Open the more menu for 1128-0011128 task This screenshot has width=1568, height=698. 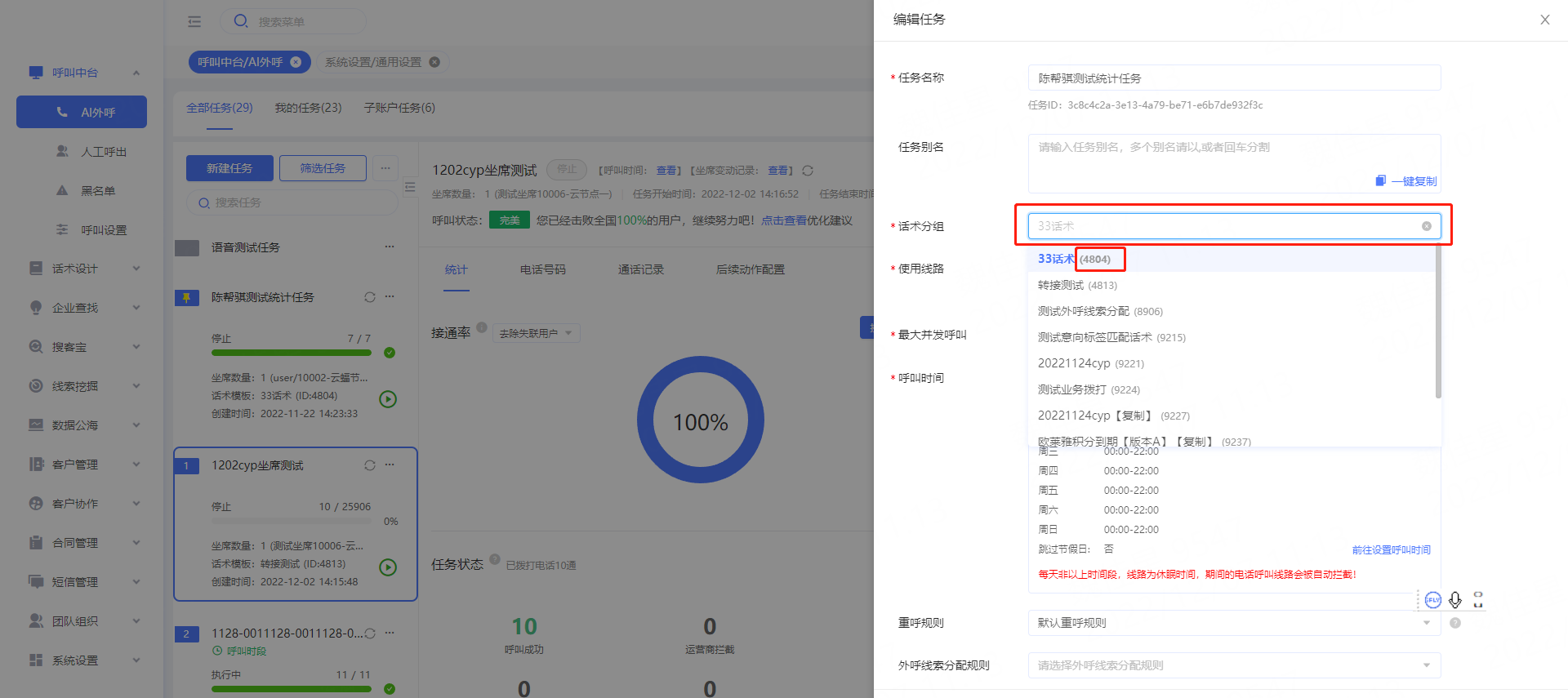(390, 634)
